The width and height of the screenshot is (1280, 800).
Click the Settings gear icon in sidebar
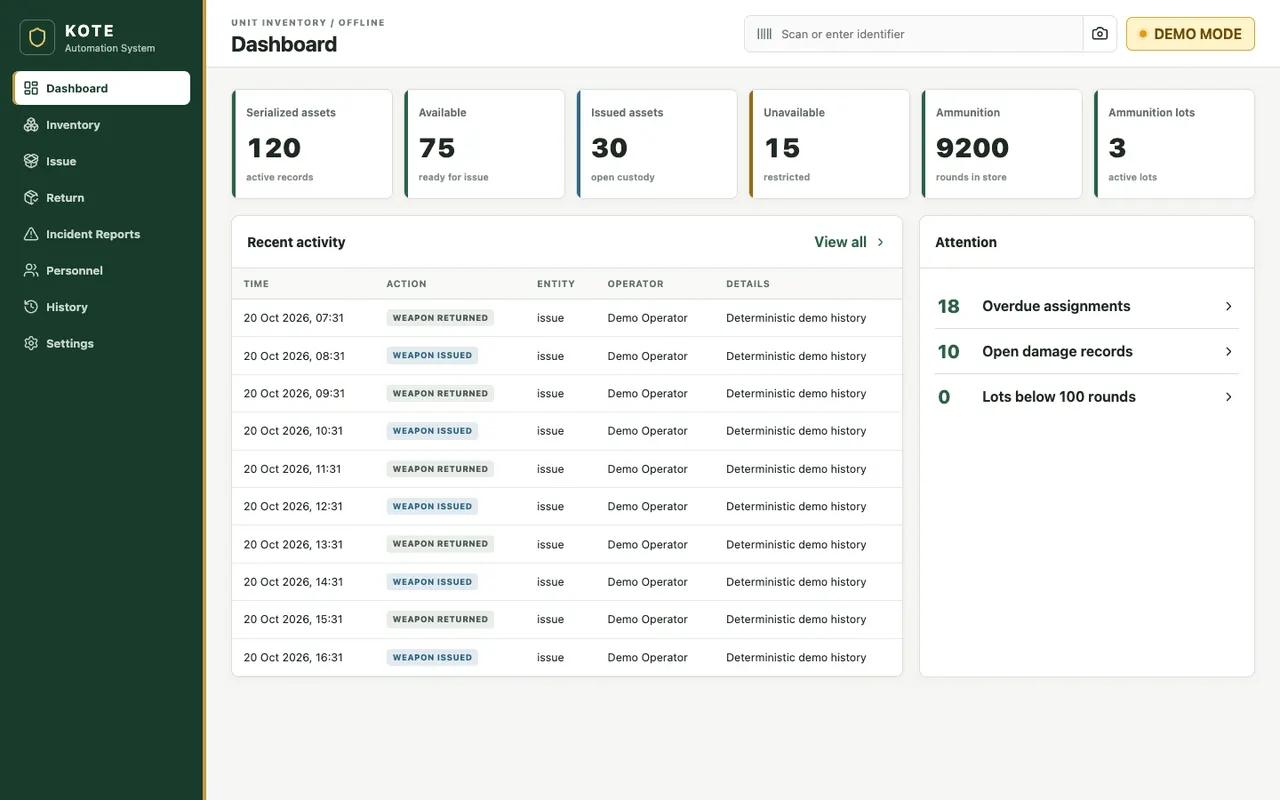tap(31, 343)
